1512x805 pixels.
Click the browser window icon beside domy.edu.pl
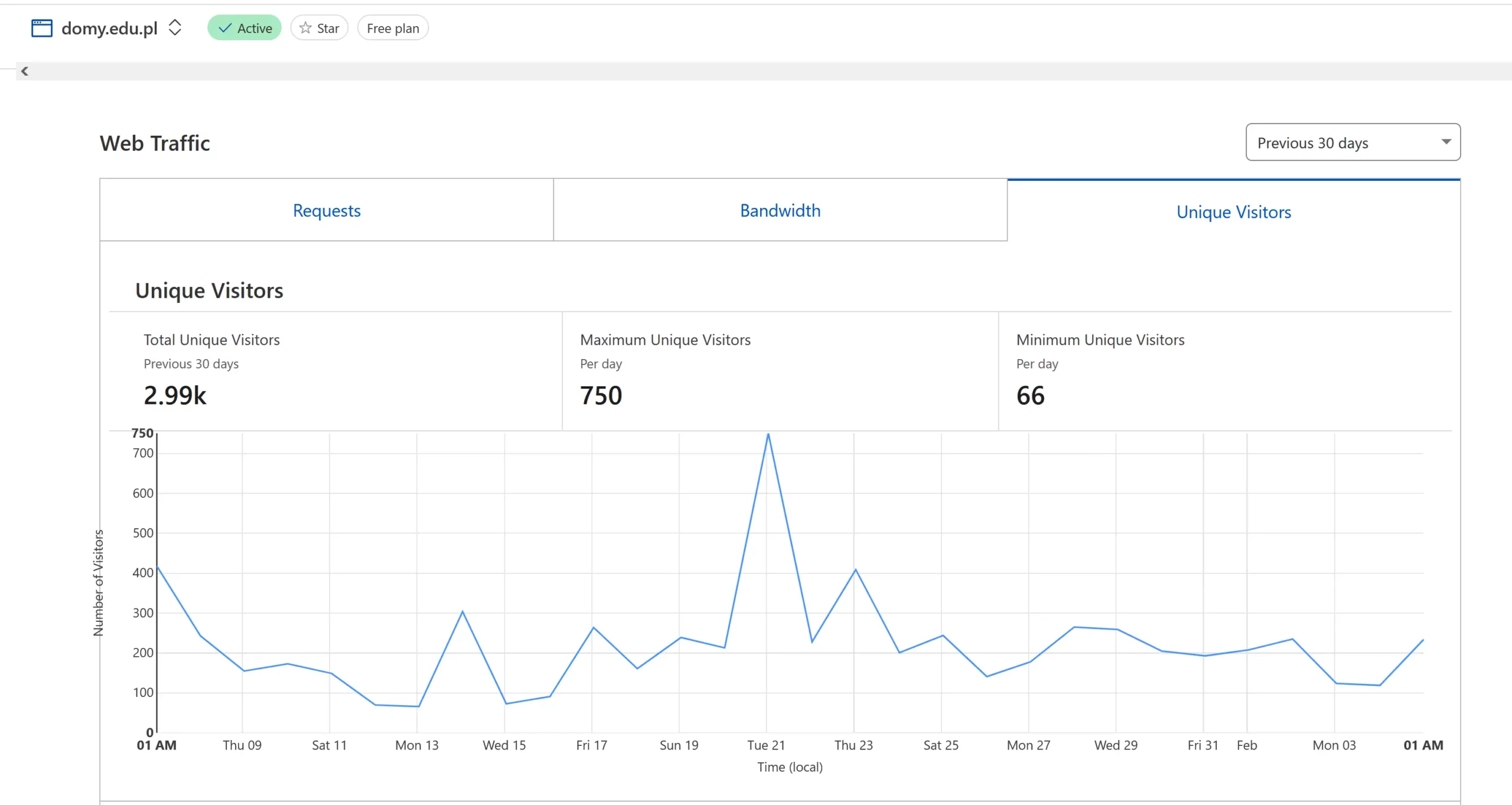click(x=41, y=28)
